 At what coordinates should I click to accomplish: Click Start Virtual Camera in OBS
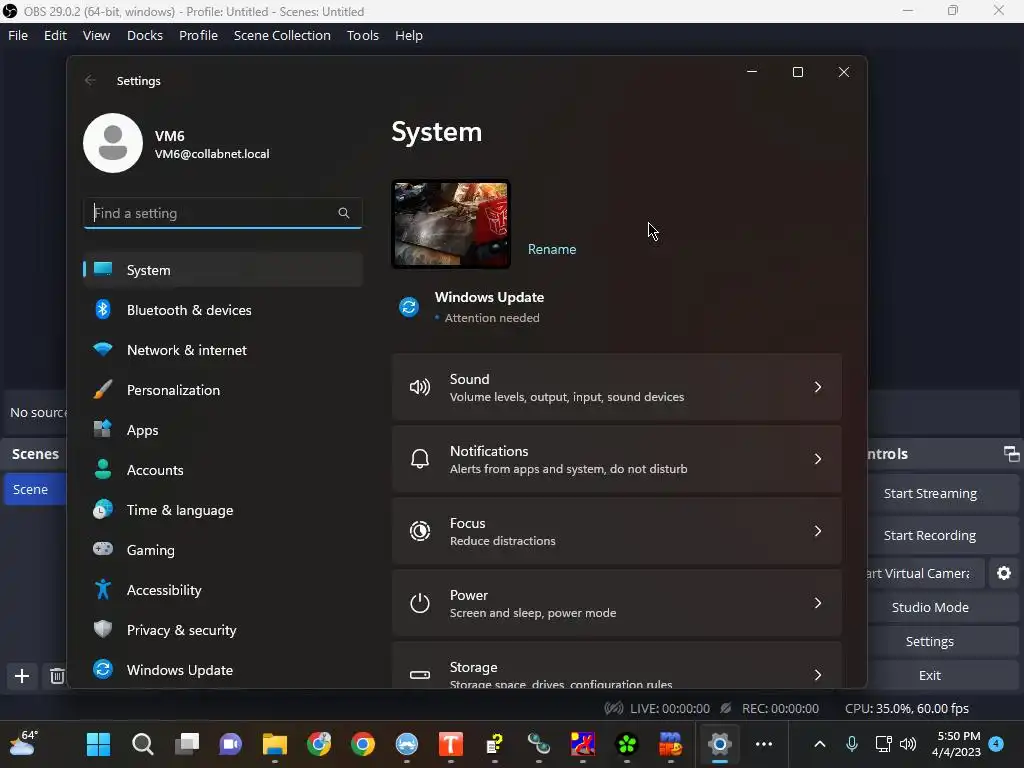[x=925, y=573]
